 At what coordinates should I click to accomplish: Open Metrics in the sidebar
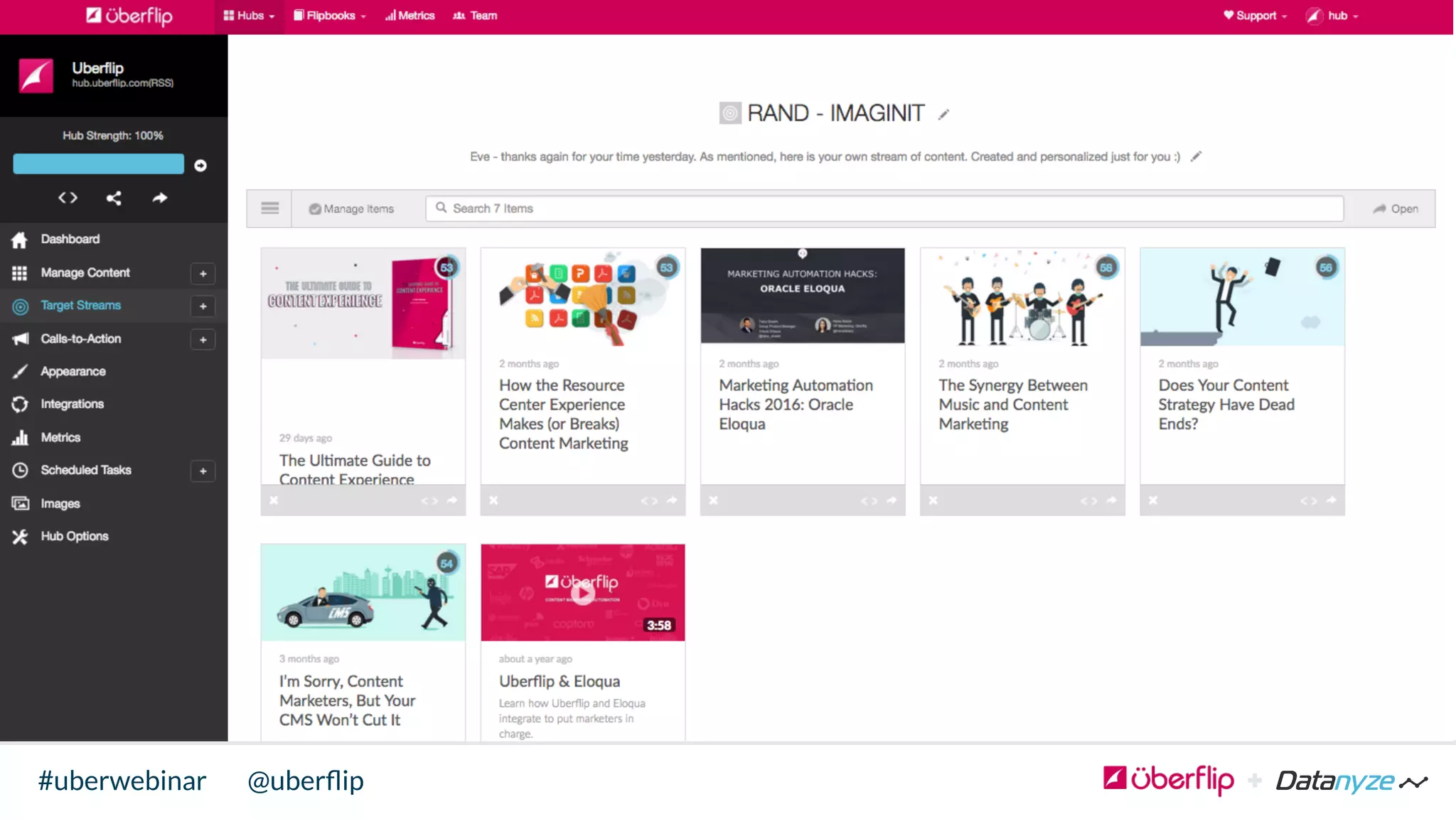[x=60, y=437]
